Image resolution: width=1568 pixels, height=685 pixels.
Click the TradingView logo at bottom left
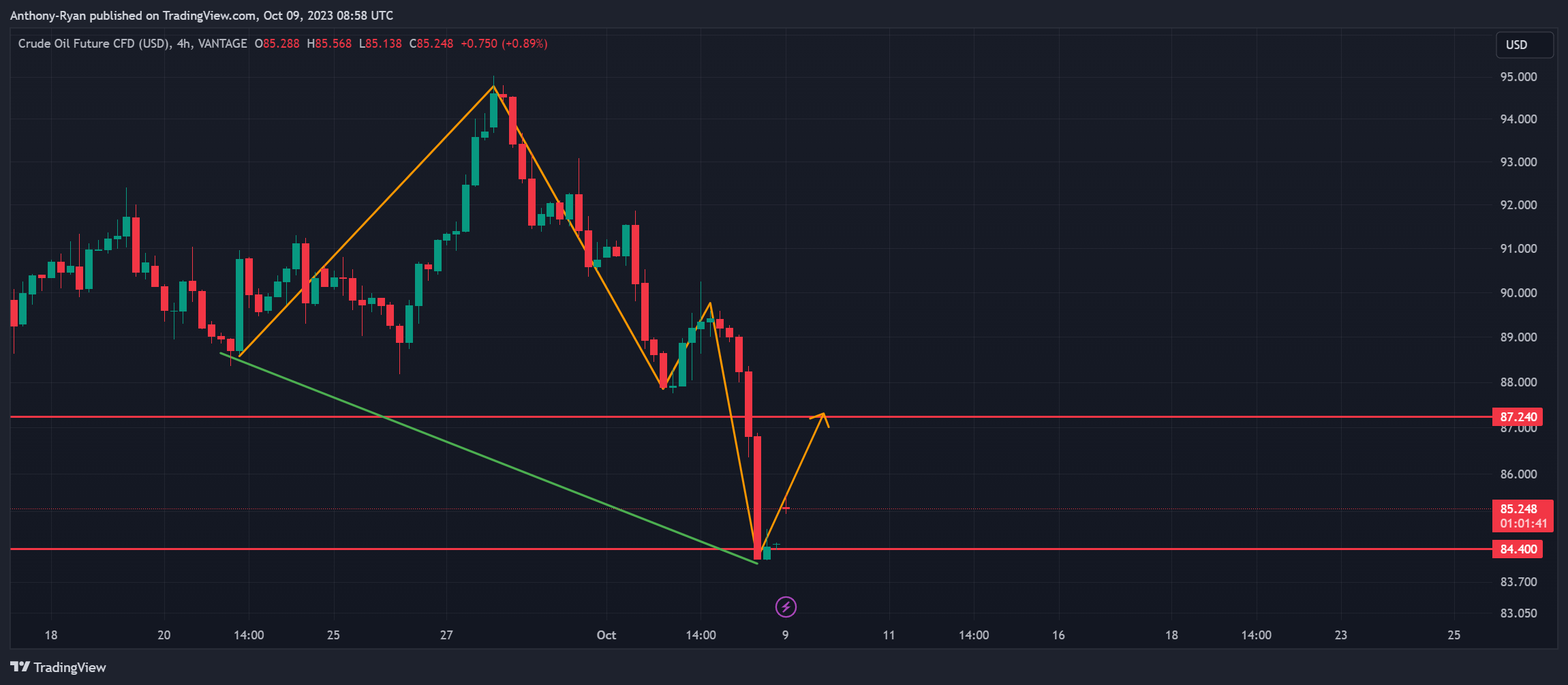(58, 667)
